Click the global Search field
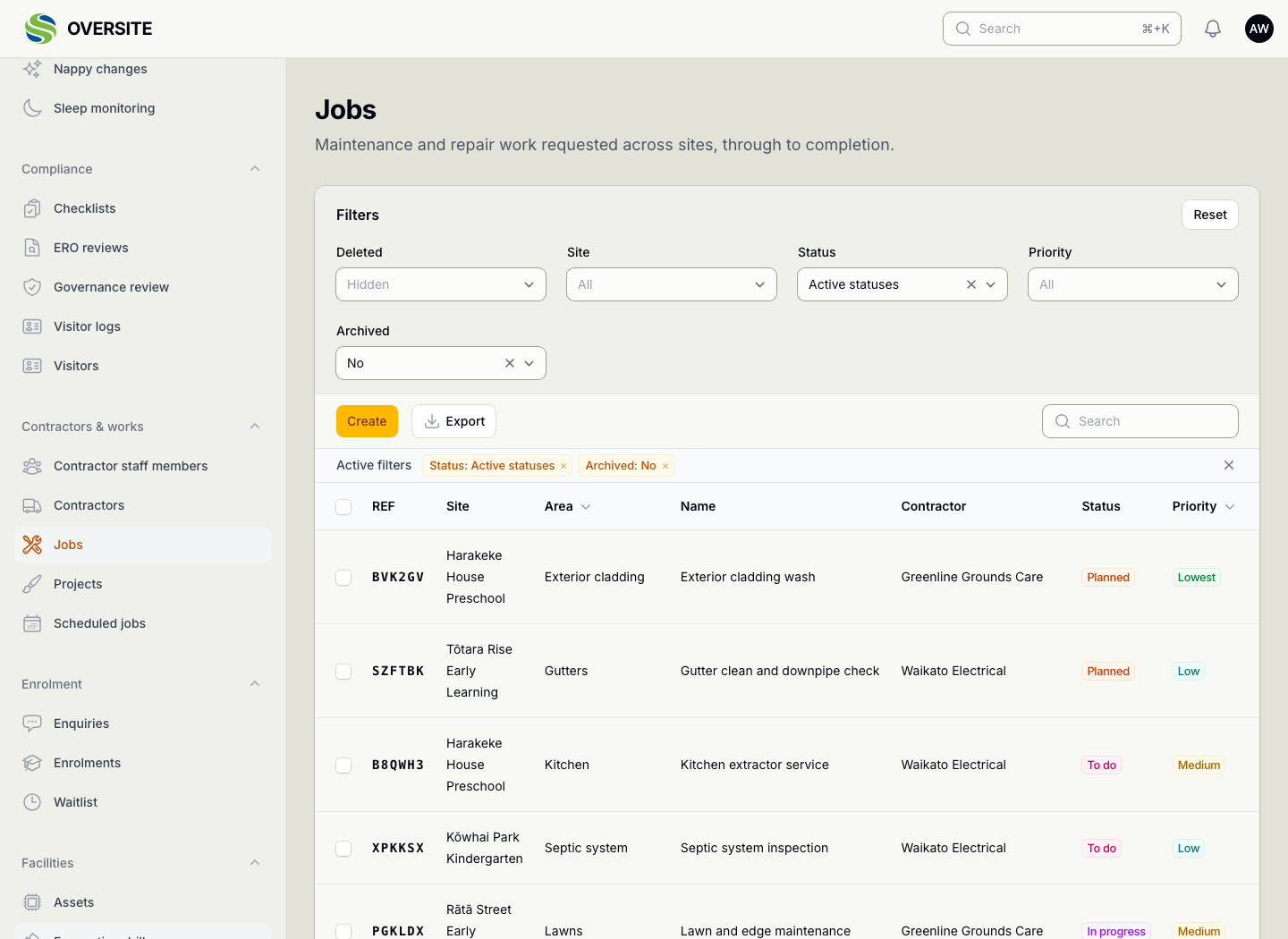This screenshot has height=939, width=1288. pos(1062,29)
